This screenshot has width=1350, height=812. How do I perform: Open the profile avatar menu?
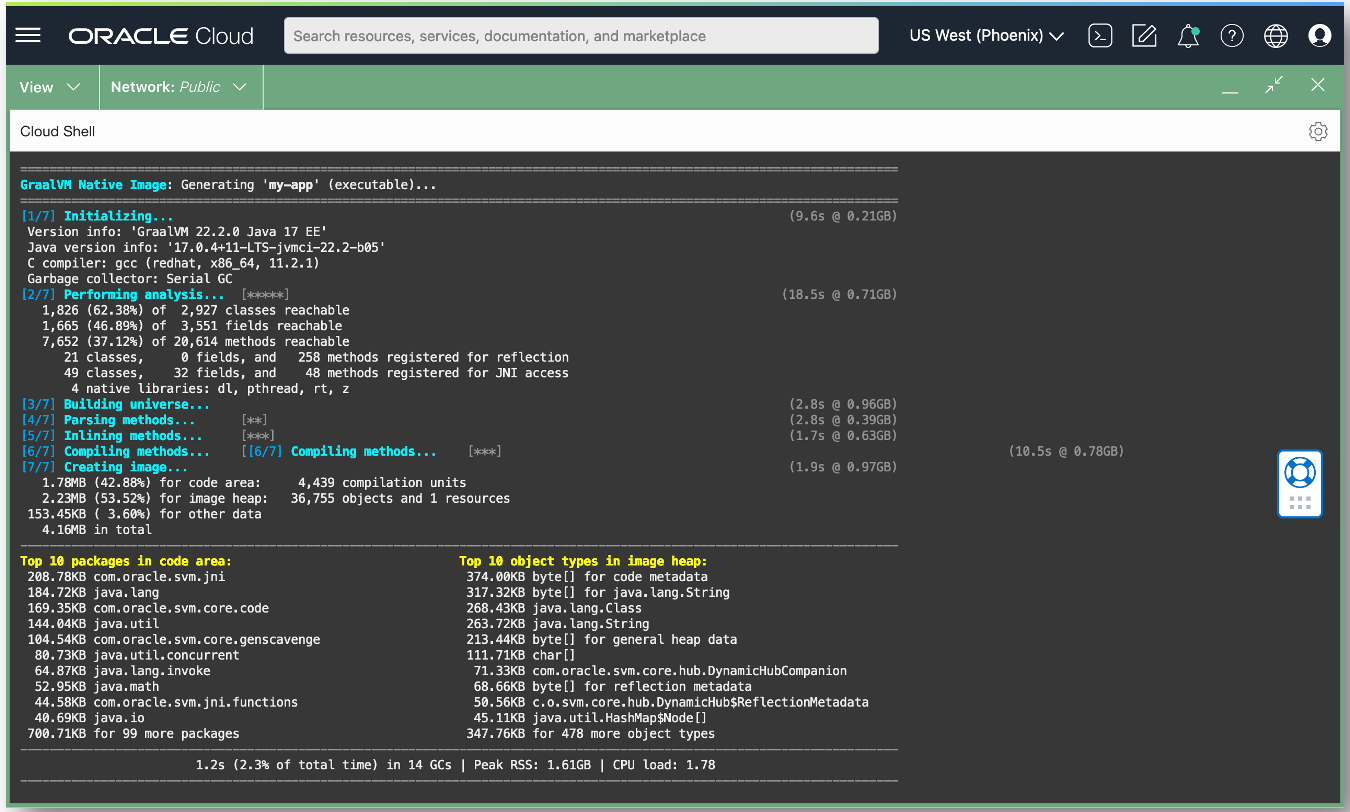coord(1320,35)
